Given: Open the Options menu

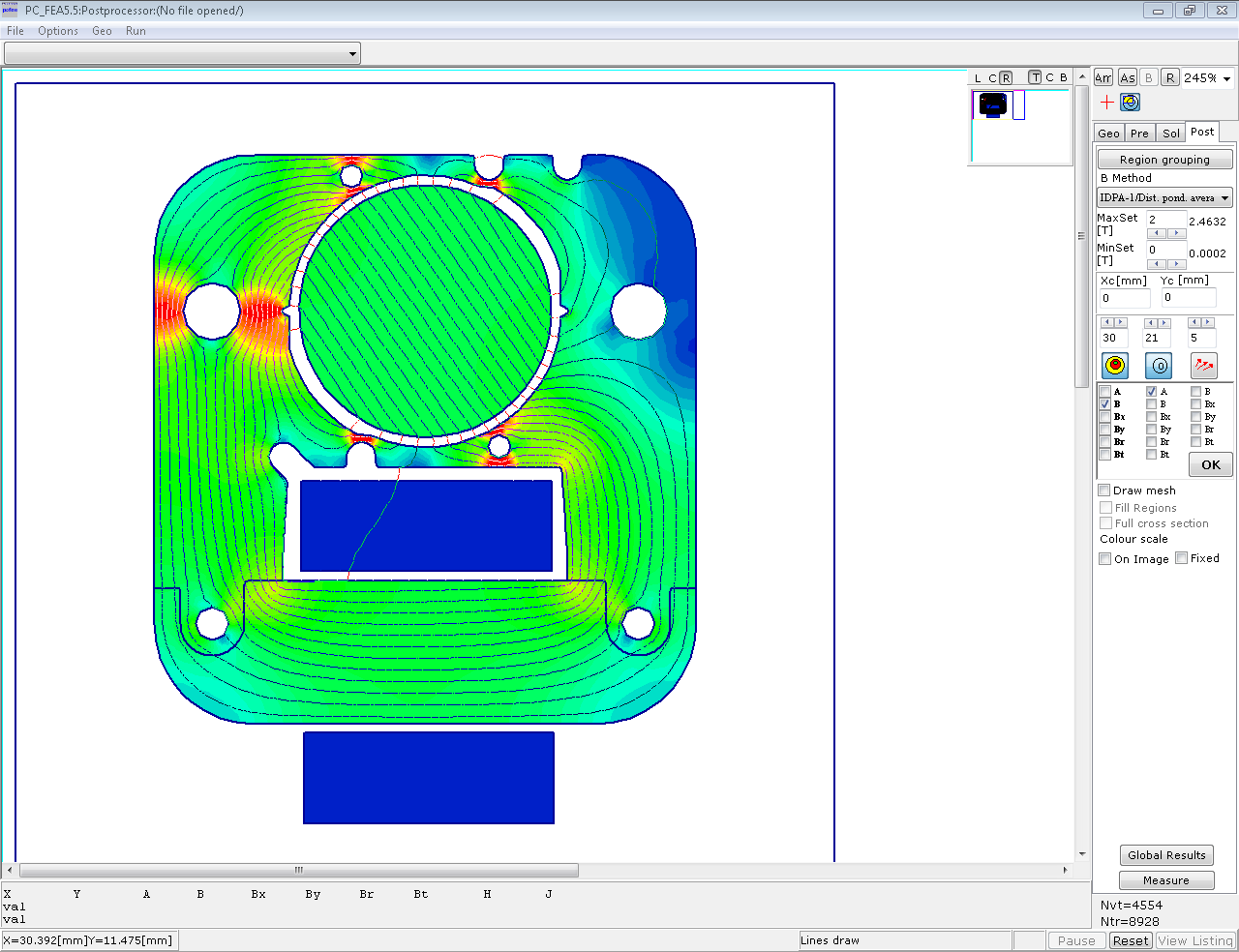Looking at the screenshot, I should pos(58,31).
